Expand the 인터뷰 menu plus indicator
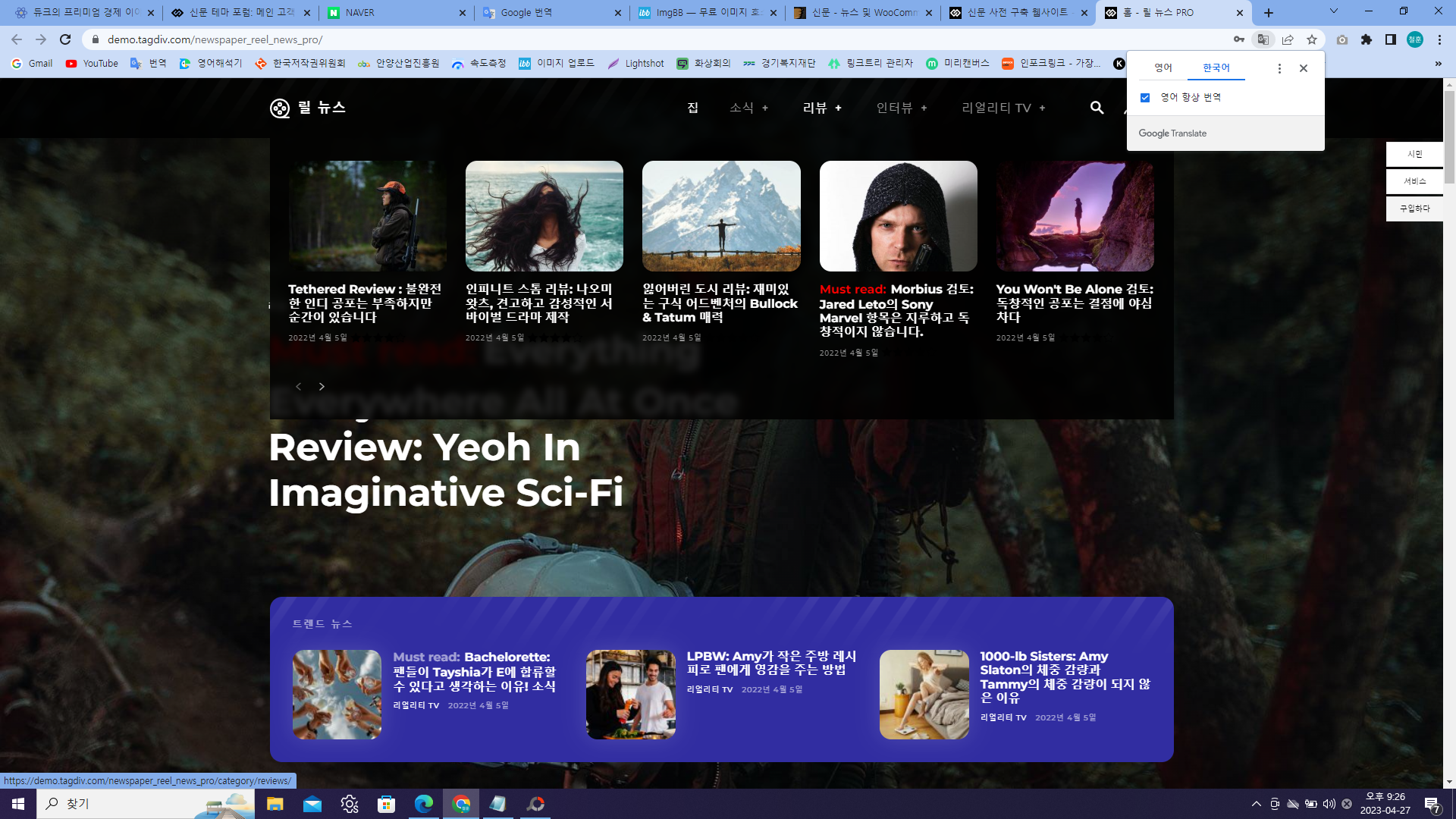The height and width of the screenshot is (819, 1456). (924, 108)
